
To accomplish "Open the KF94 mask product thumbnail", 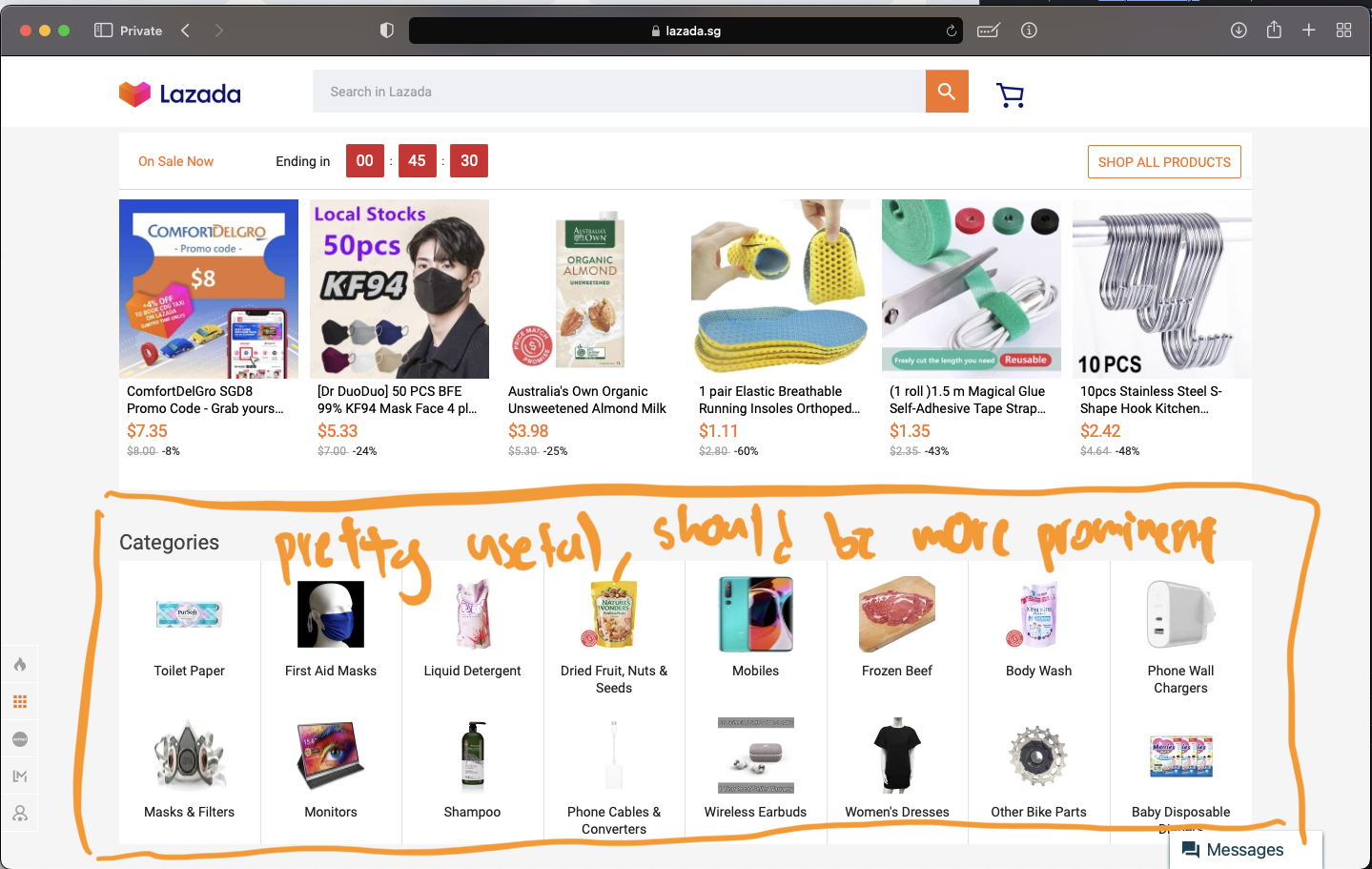I will (399, 289).
